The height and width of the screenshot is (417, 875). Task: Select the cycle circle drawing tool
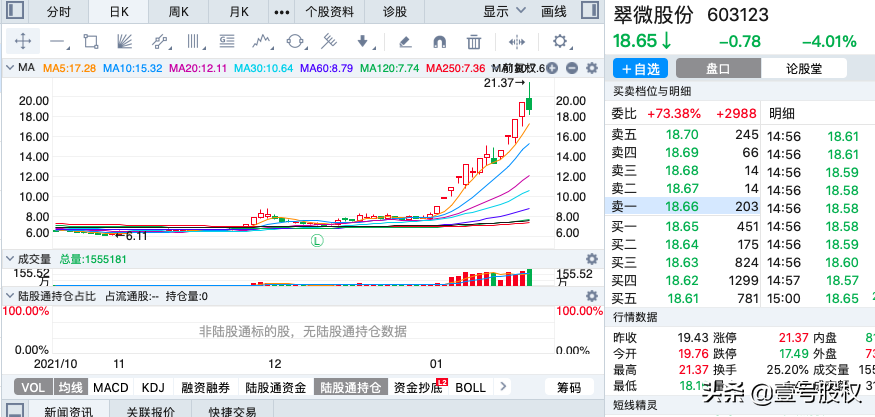click(x=295, y=41)
